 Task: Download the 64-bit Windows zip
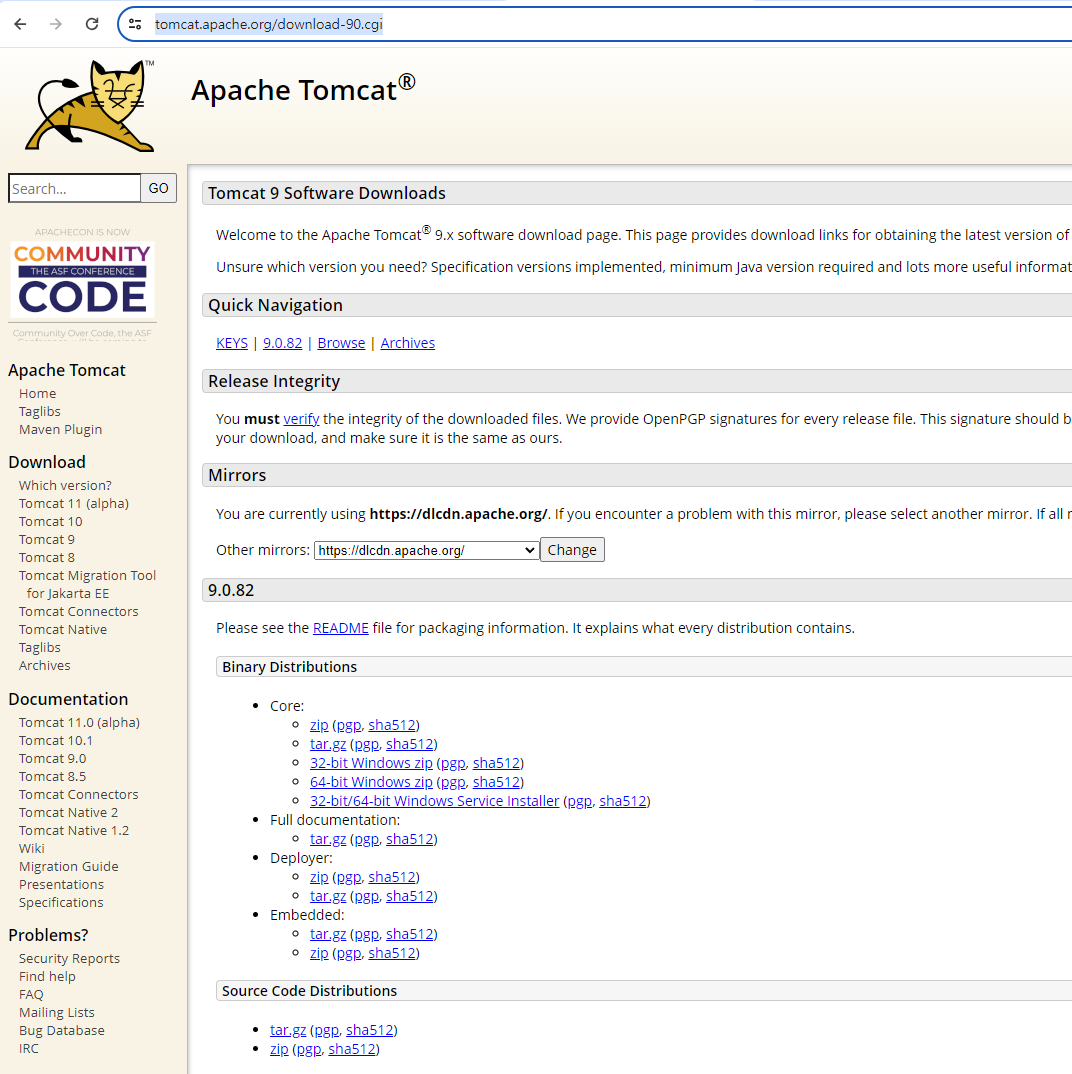coord(371,782)
